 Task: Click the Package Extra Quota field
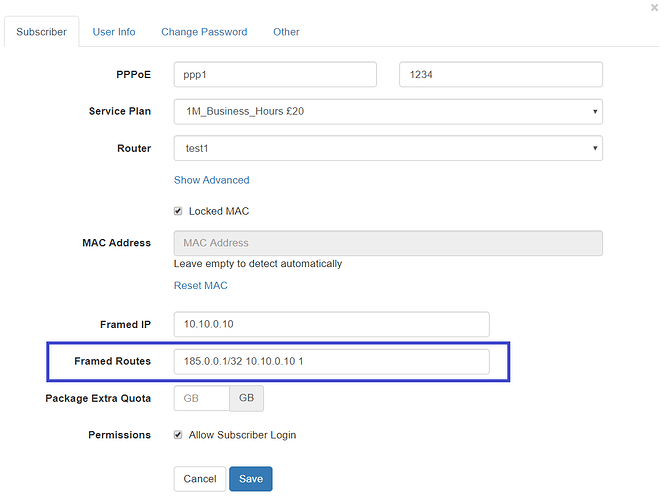click(202, 398)
